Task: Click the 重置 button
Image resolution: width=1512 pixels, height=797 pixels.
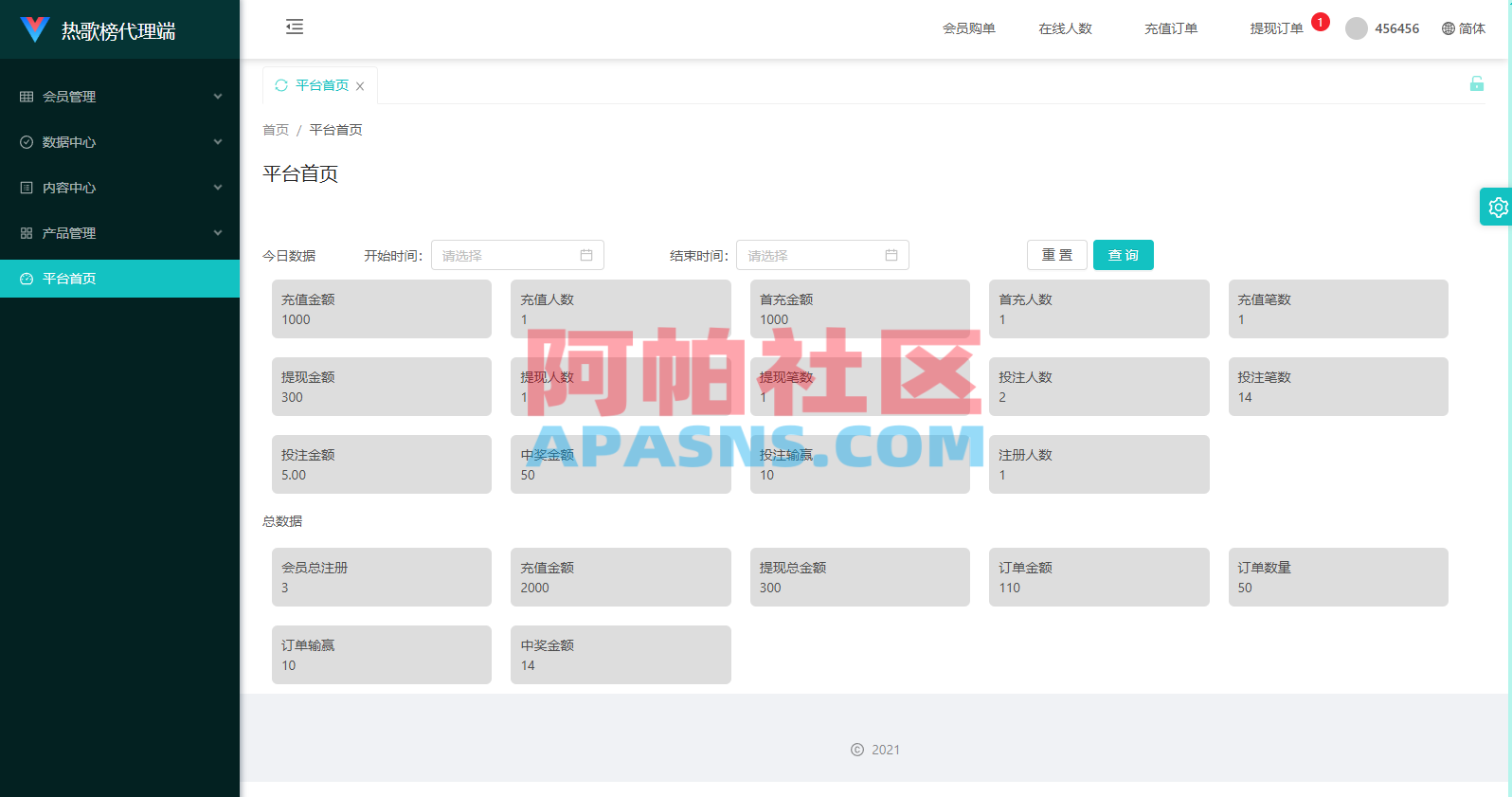Action: [1057, 255]
